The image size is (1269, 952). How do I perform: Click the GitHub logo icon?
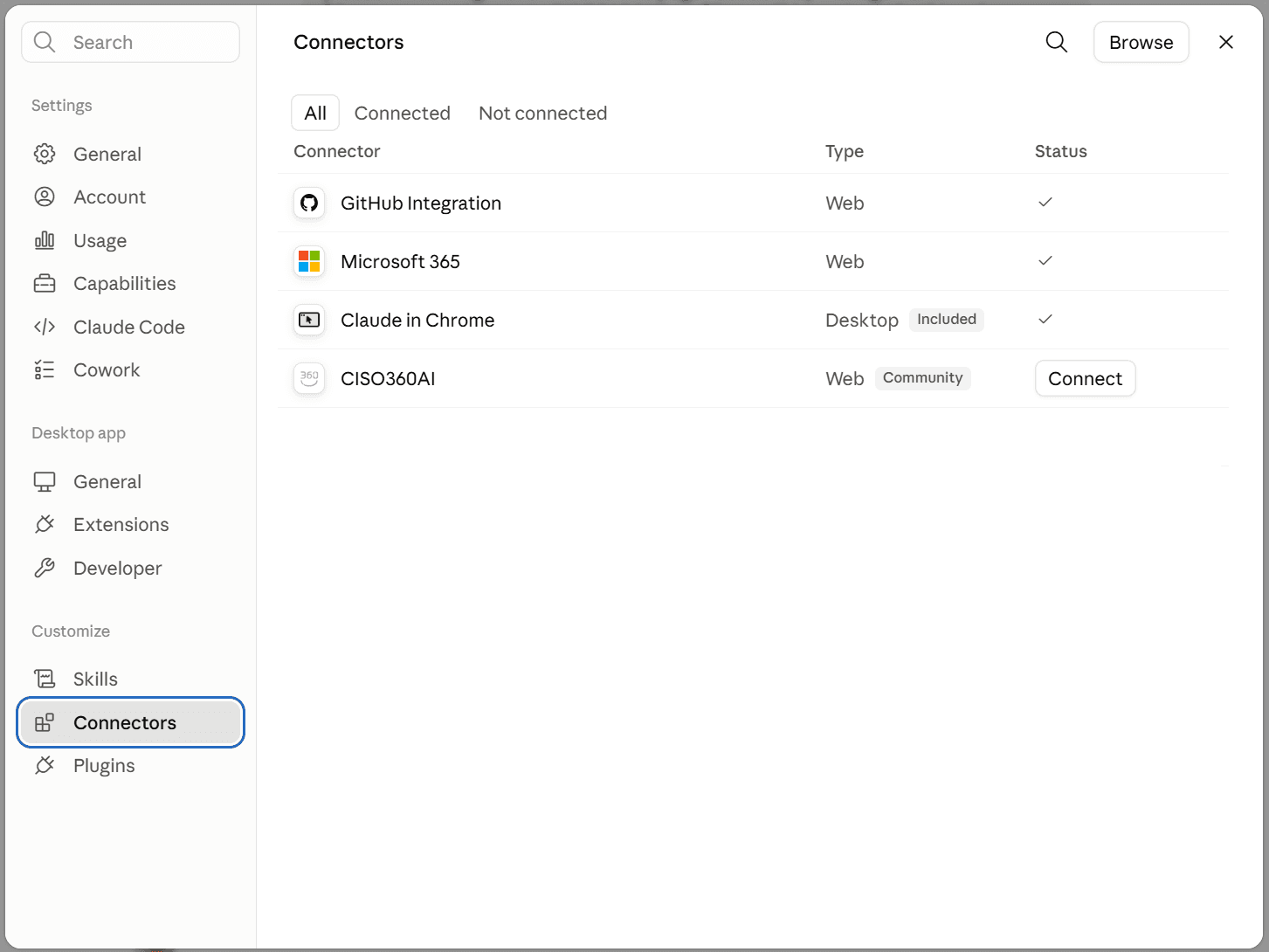(x=309, y=203)
